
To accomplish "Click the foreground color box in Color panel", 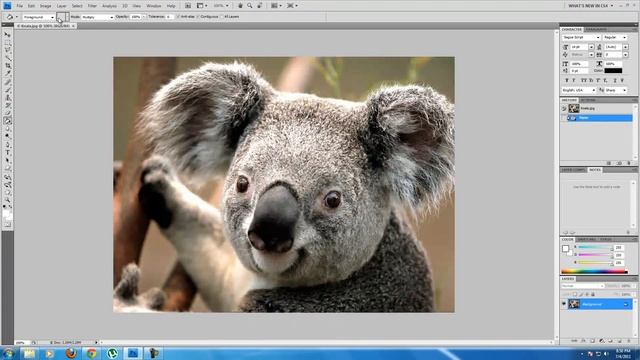I will [x=565, y=248].
